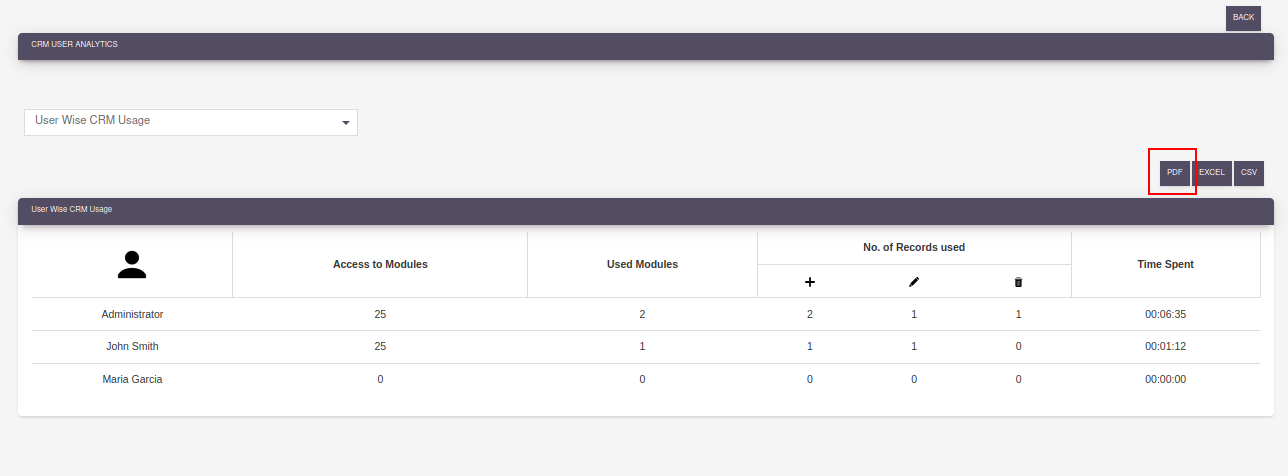
Task: Select the Maria Garcia user name
Action: coord(132,380)
